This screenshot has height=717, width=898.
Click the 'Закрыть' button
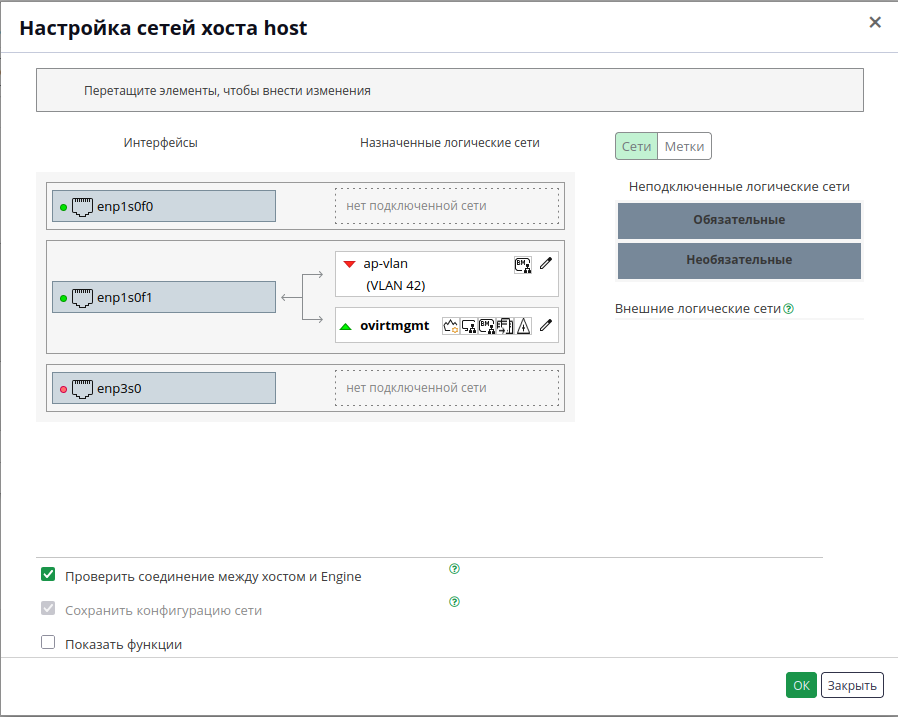tap(852, 685)
